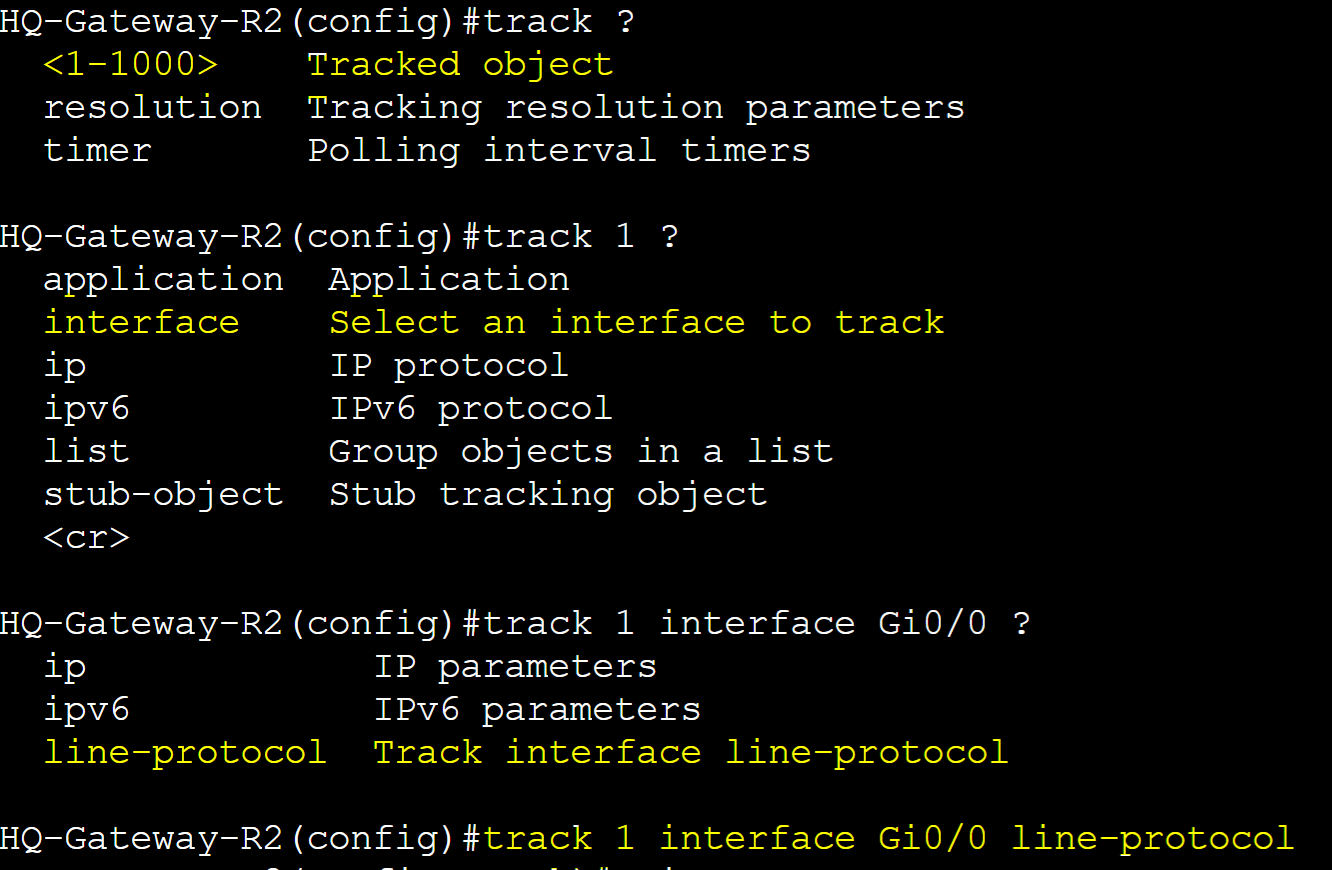Viewport: 1332px width, 870px height.
Task: Click 'IP parameters' description text
Action: [515, 667]
